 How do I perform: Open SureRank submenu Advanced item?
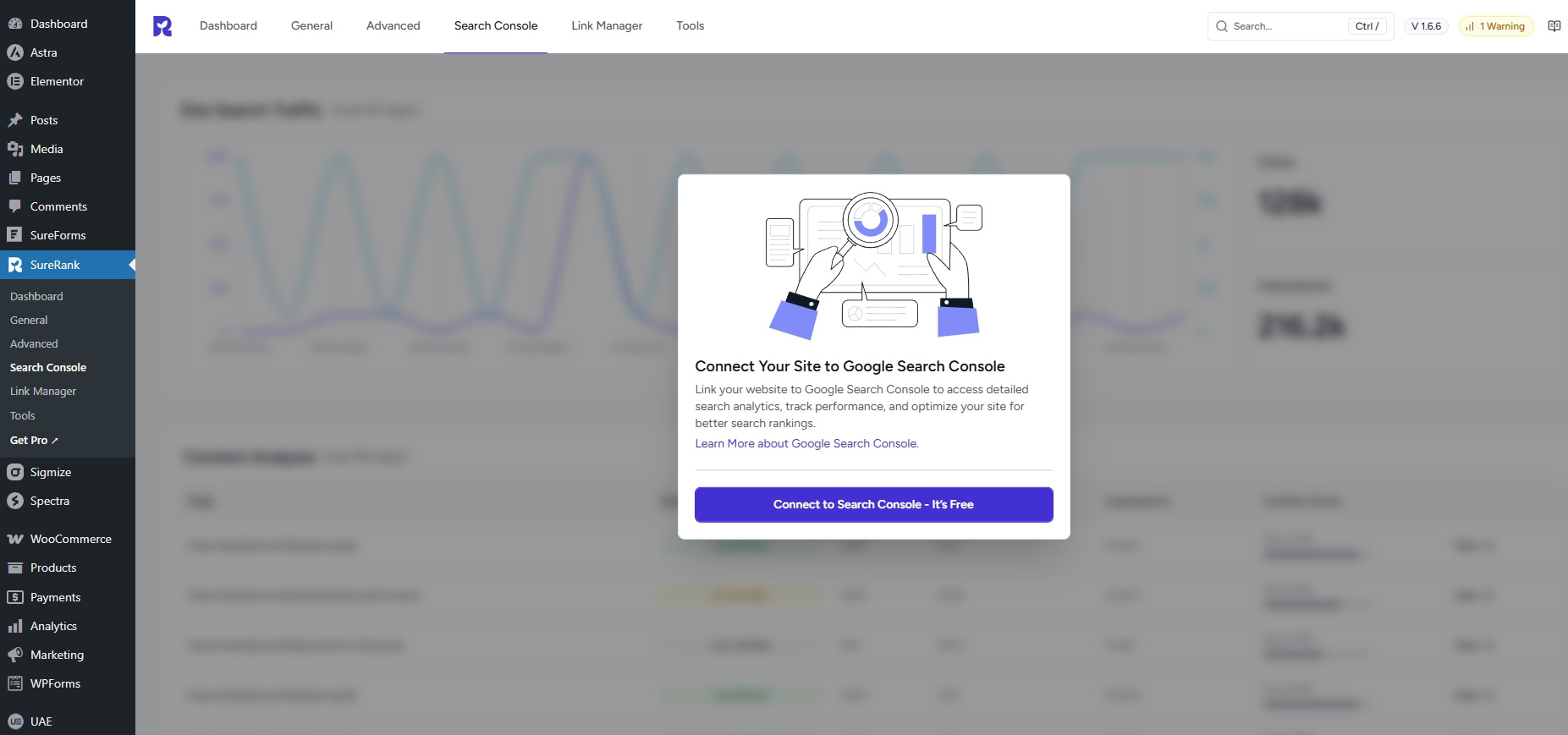point(34,343)
